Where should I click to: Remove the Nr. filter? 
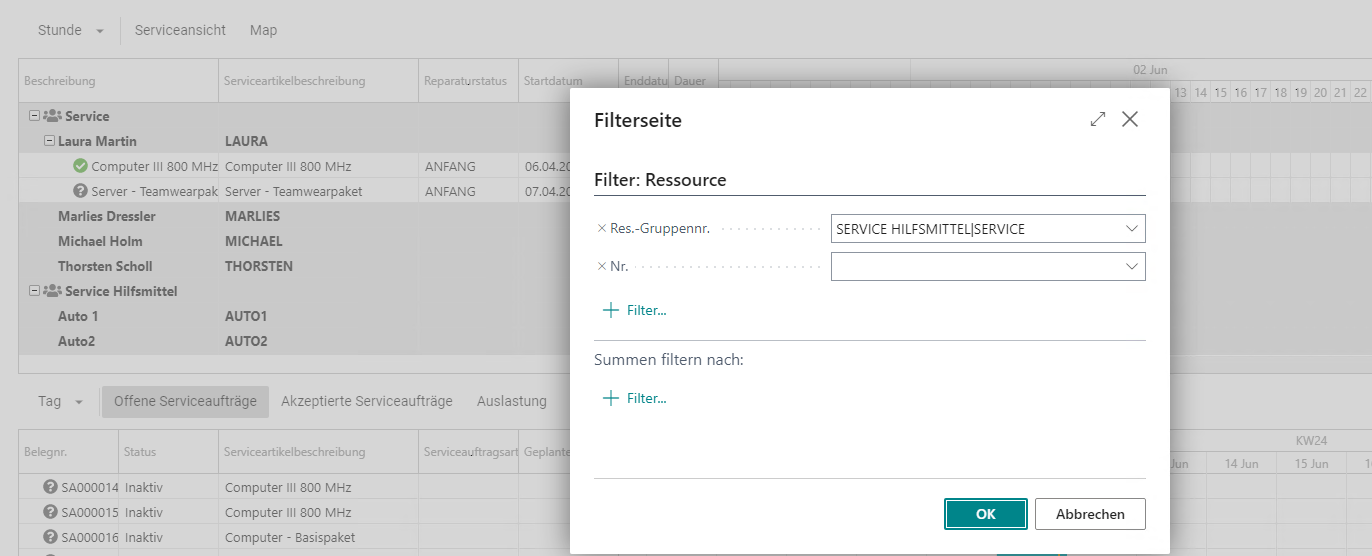601,267
